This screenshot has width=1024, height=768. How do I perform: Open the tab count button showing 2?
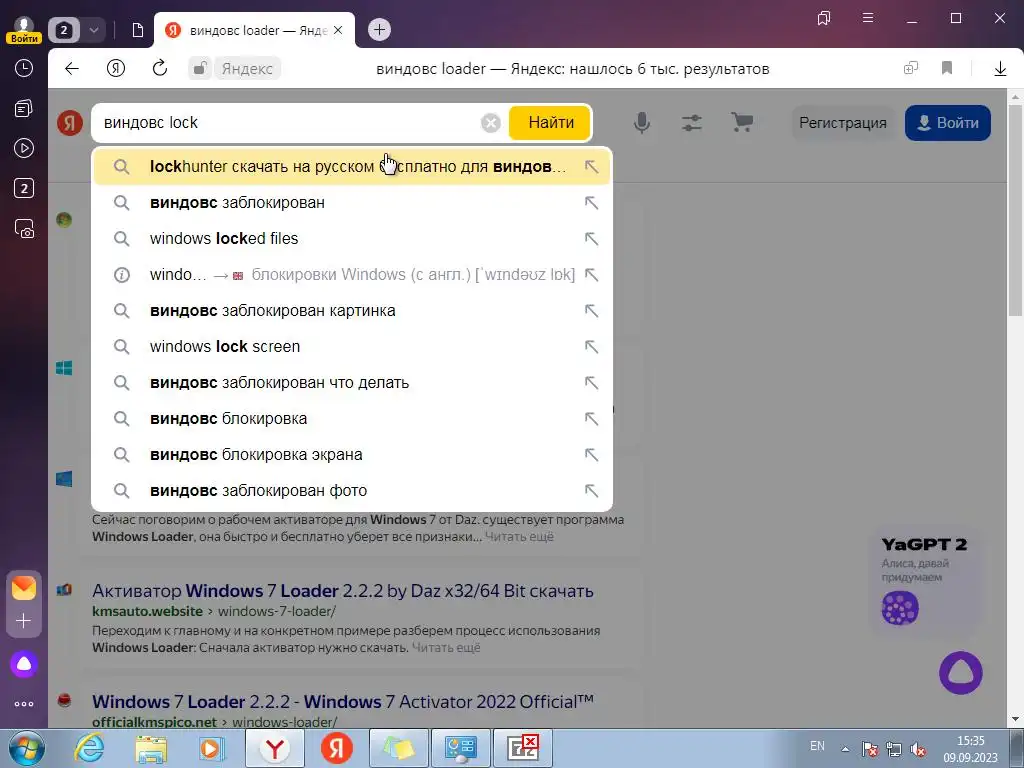(x=64, y=30)
